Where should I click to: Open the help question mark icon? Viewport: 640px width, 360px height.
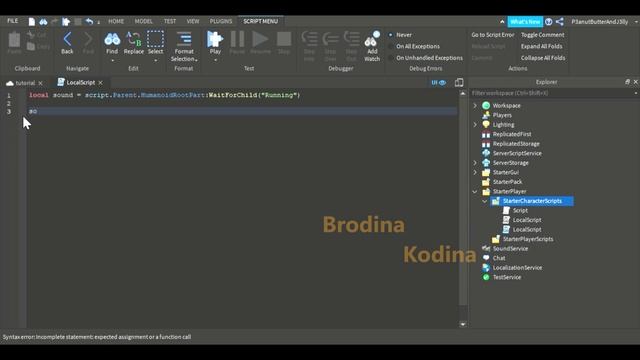tap(549, 22)
